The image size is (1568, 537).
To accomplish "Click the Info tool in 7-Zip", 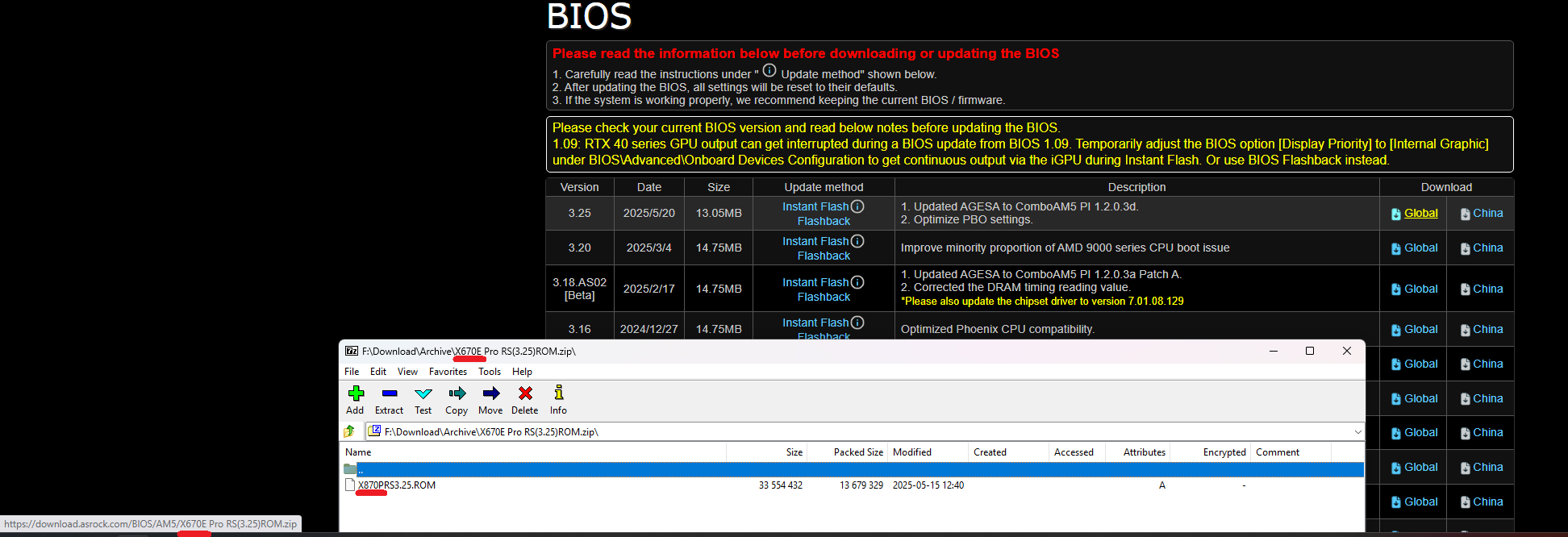I will click(558, 400).
